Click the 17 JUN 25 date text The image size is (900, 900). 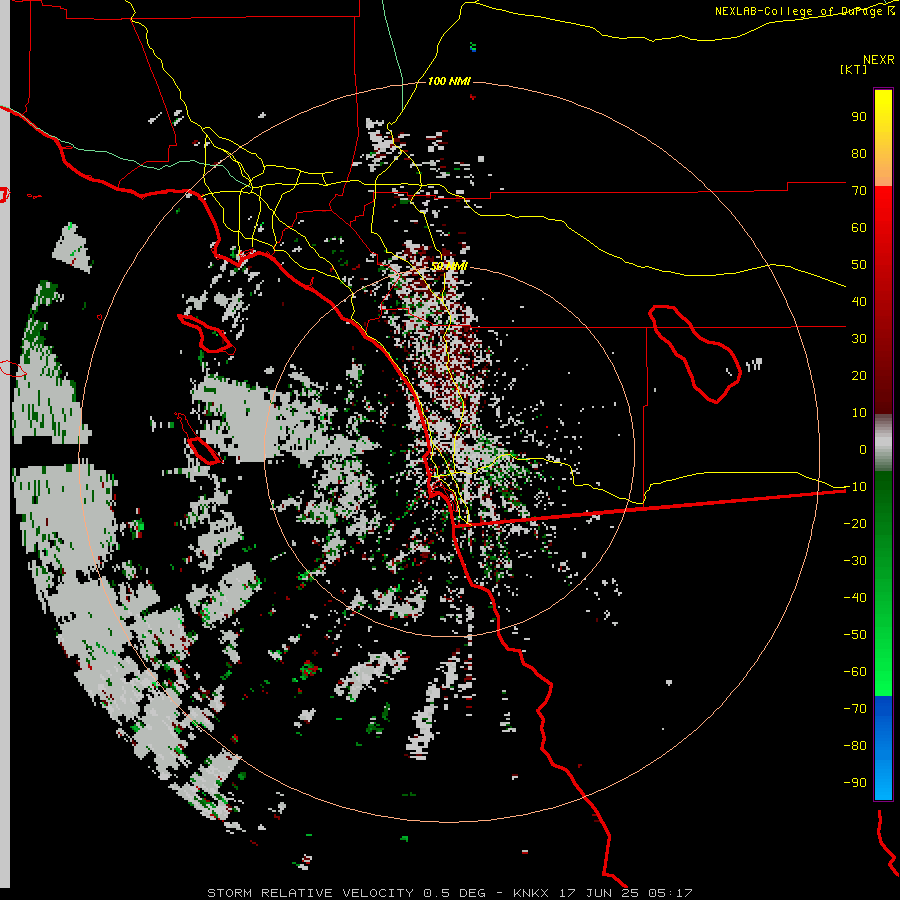pos(598,893)
